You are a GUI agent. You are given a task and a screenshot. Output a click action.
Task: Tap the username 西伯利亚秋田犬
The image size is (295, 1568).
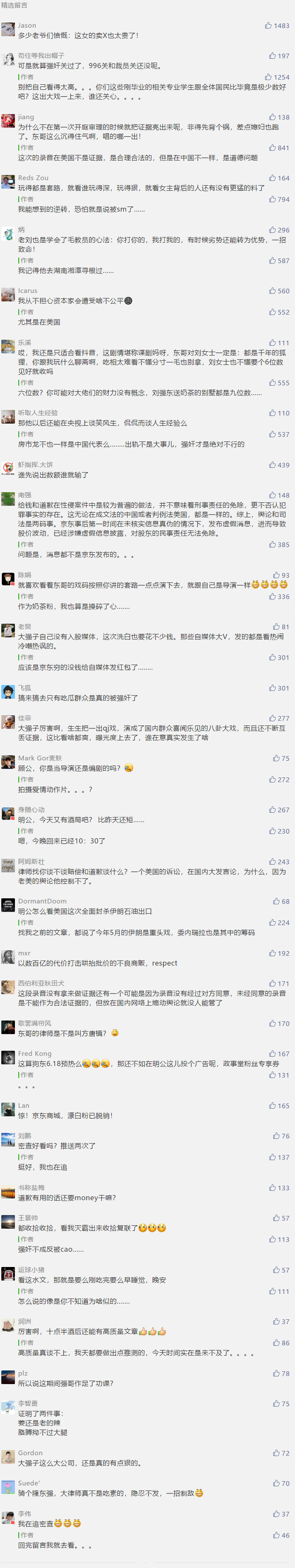tap(41, 983)
